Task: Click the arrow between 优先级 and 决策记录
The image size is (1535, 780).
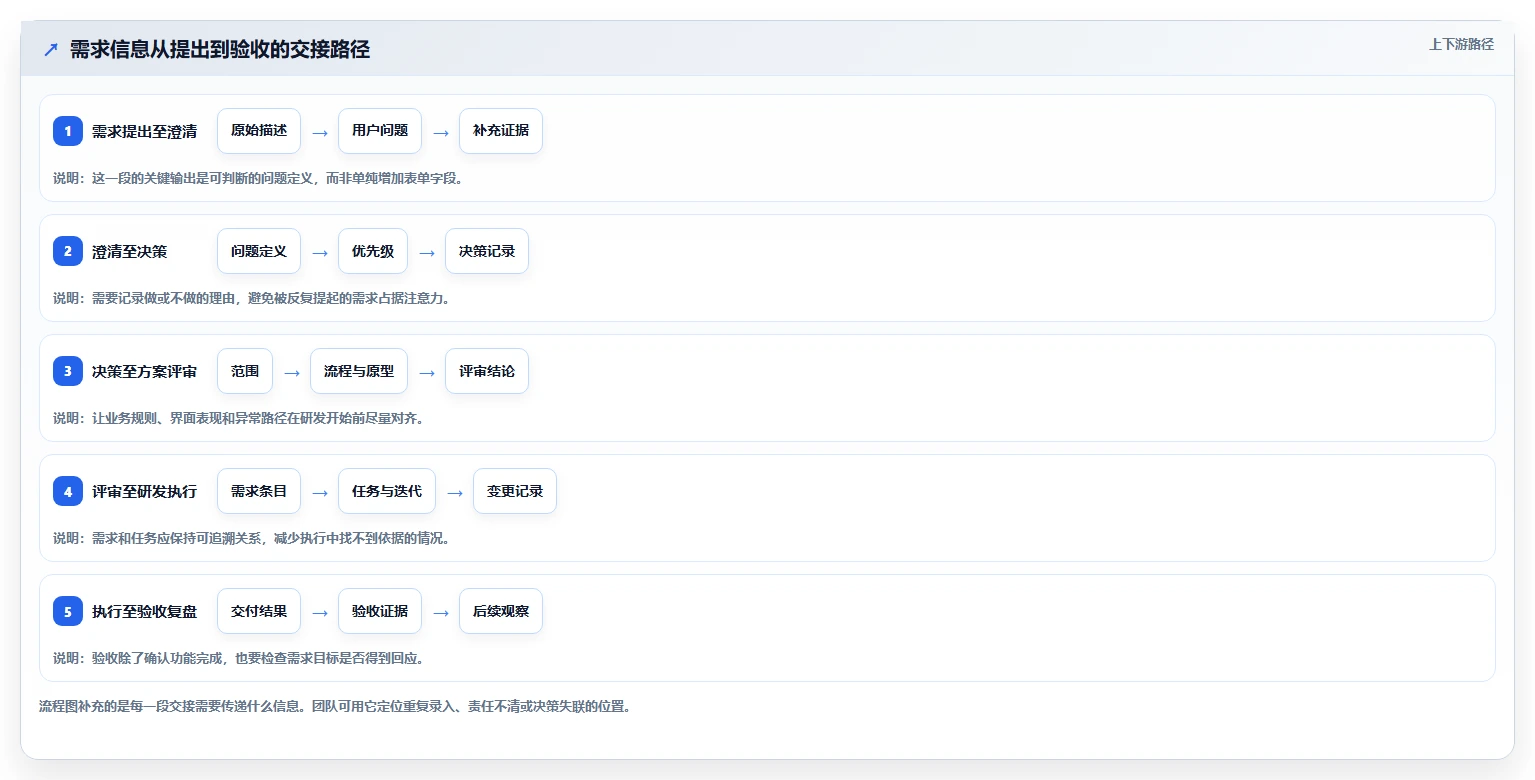Action: point(427,252)
